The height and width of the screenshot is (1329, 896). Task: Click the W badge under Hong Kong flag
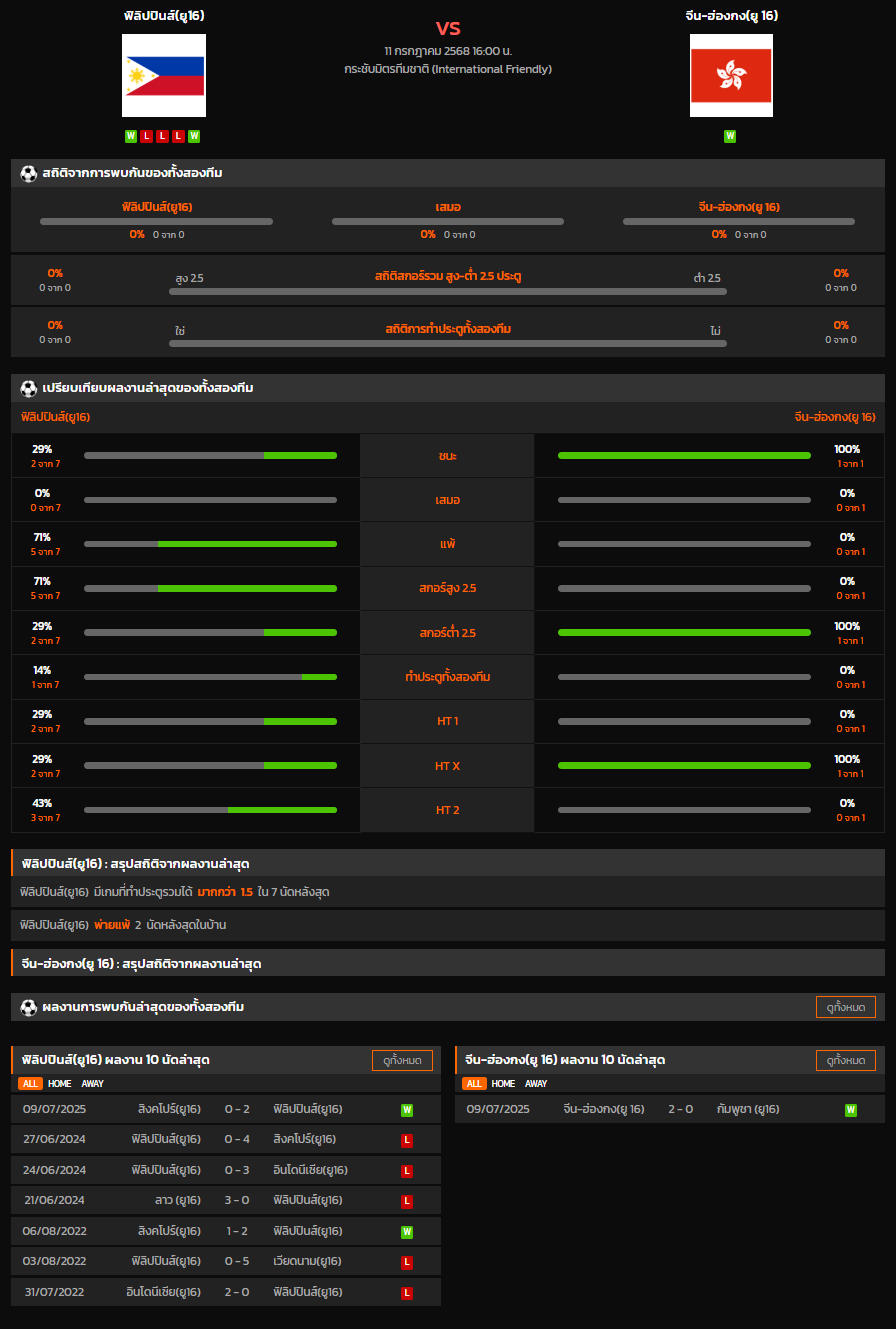tap(730, 136)
